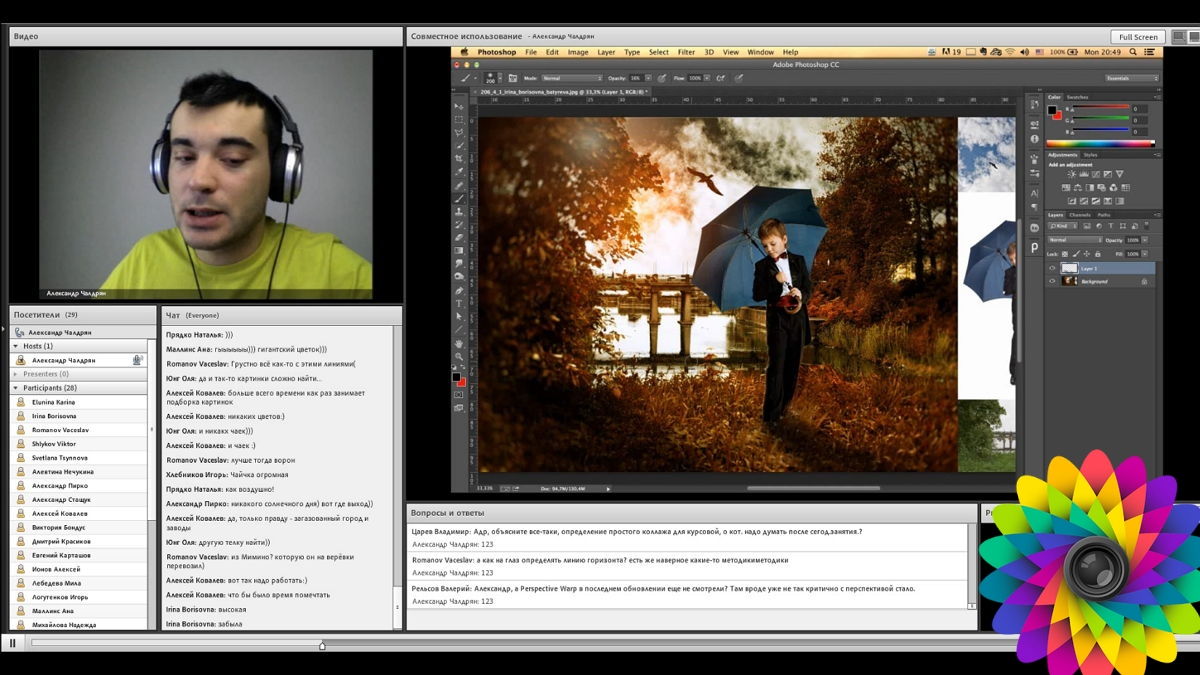The image size is (1200, 675).
Task: Click the Full Screen button
Action: [x=1138, y=37]
